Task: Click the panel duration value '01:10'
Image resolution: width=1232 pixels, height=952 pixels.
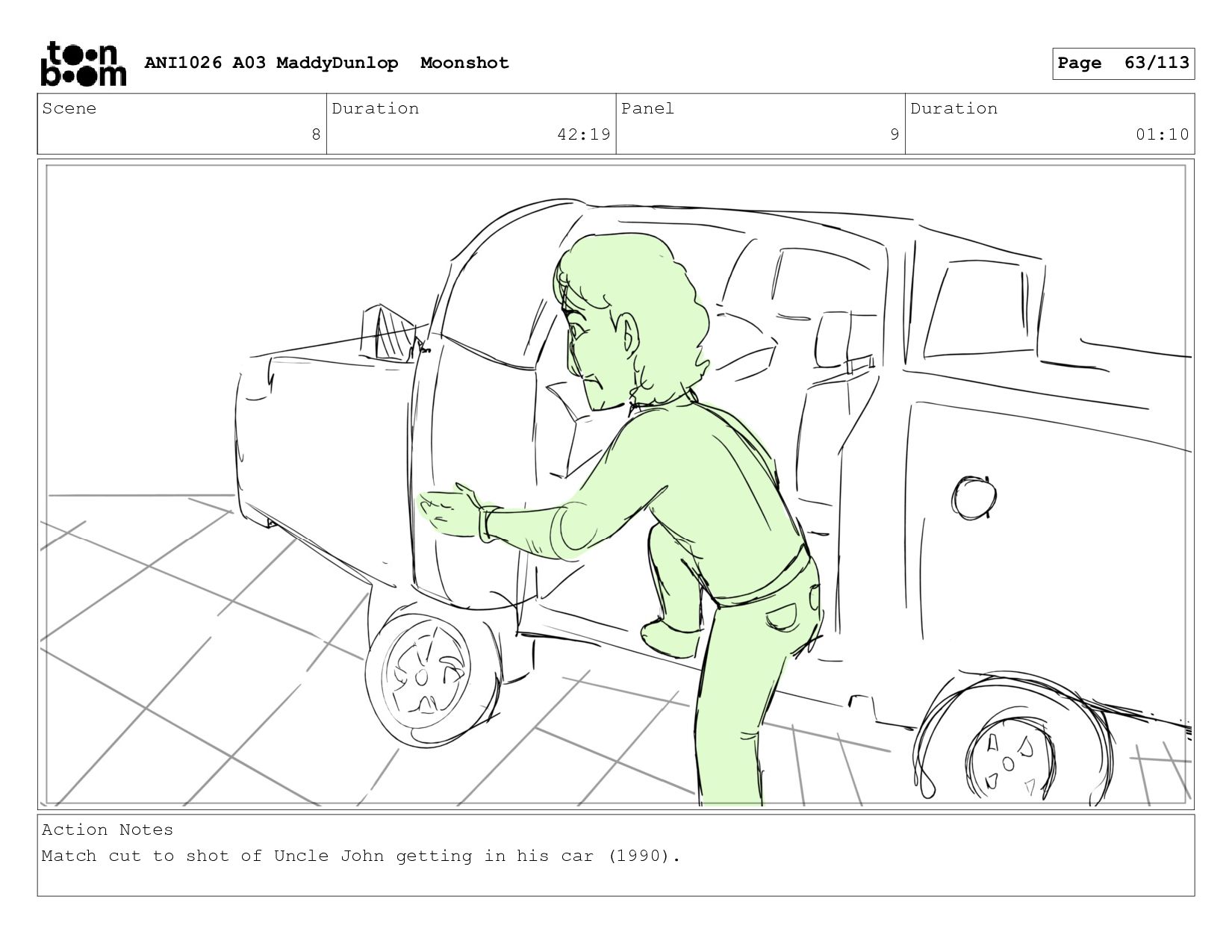Action: [1163, 134]
